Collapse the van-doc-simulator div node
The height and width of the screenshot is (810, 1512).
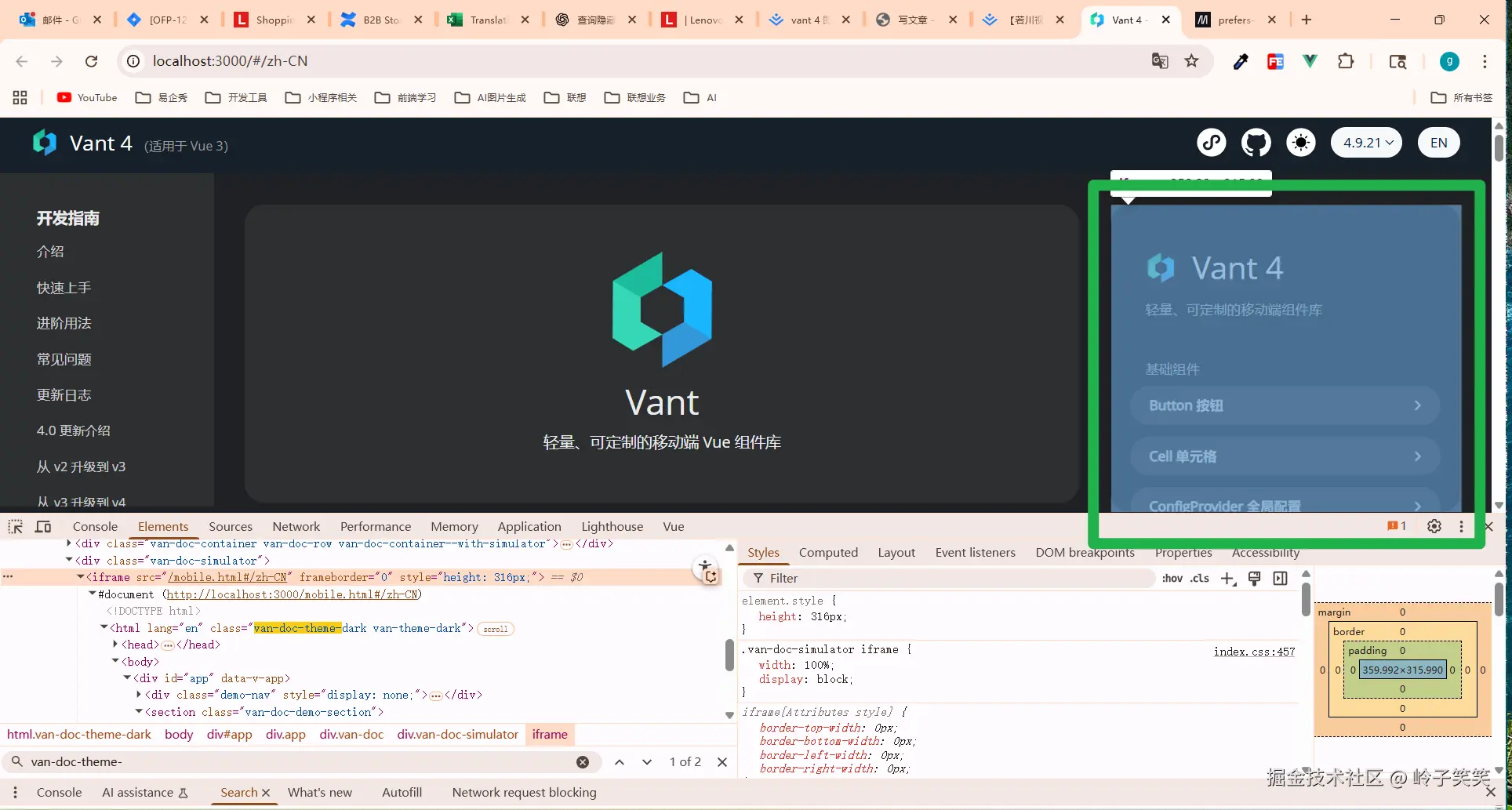coord(69,560)
